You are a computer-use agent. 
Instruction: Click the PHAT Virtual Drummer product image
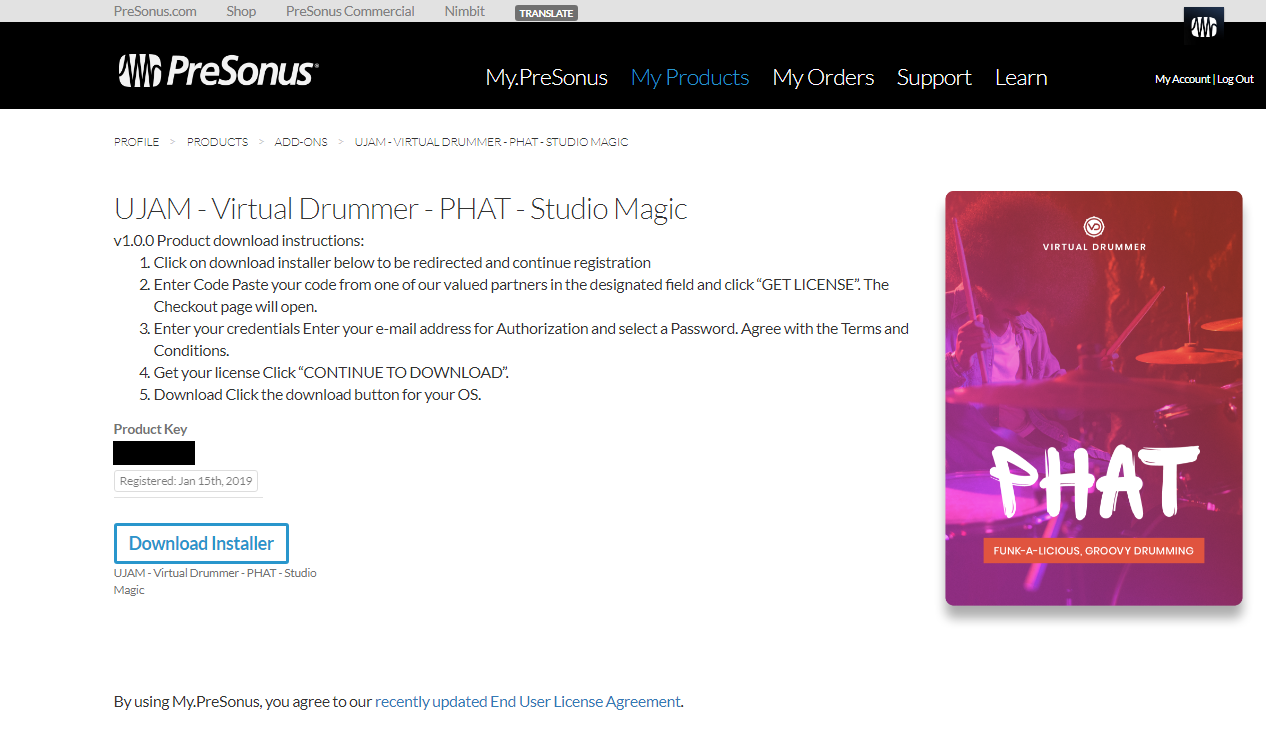[x=1094, y=398]
